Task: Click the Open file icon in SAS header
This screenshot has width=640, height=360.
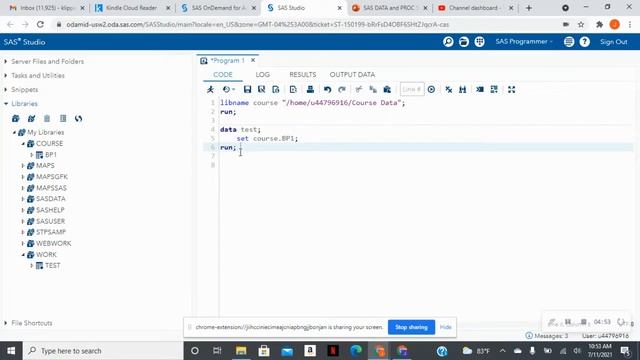Action: (464, 42)
